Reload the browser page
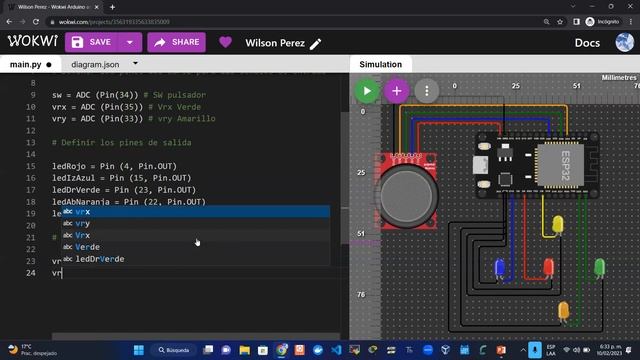This screenshot has width=640, height=360. coord(36,22)
